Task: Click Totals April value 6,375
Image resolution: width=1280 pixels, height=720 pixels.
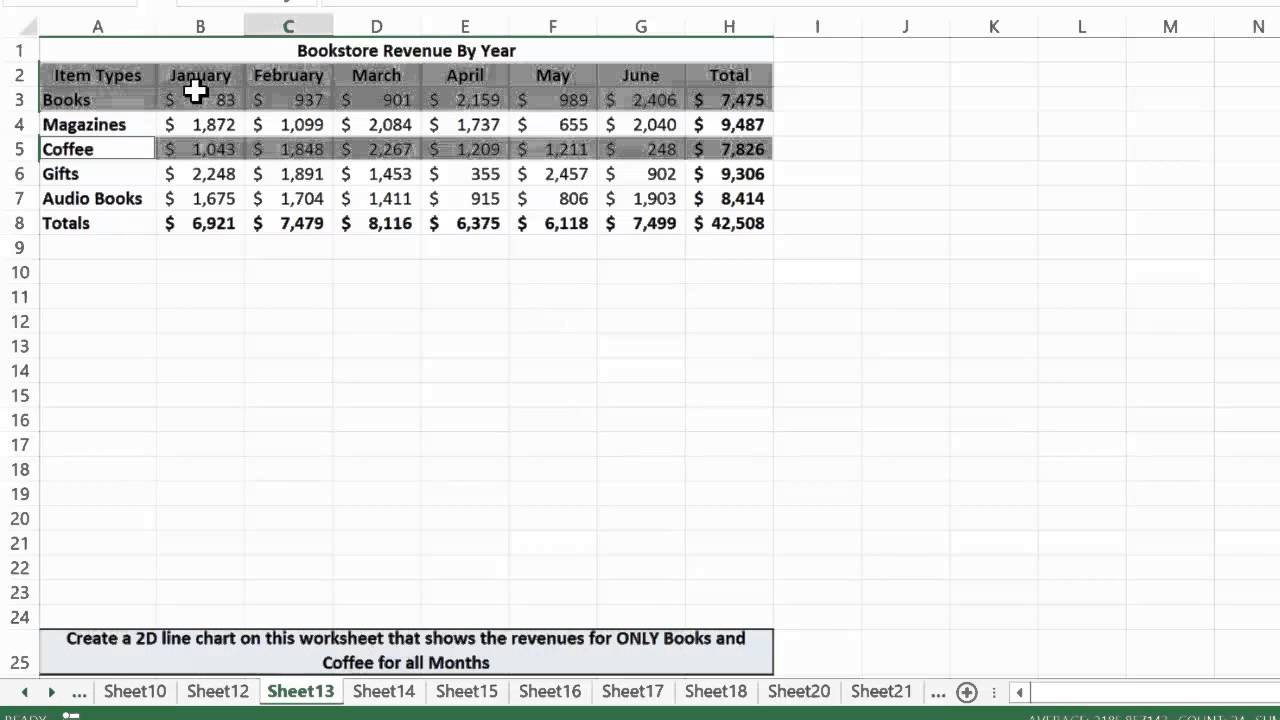Action: (465, 223)
